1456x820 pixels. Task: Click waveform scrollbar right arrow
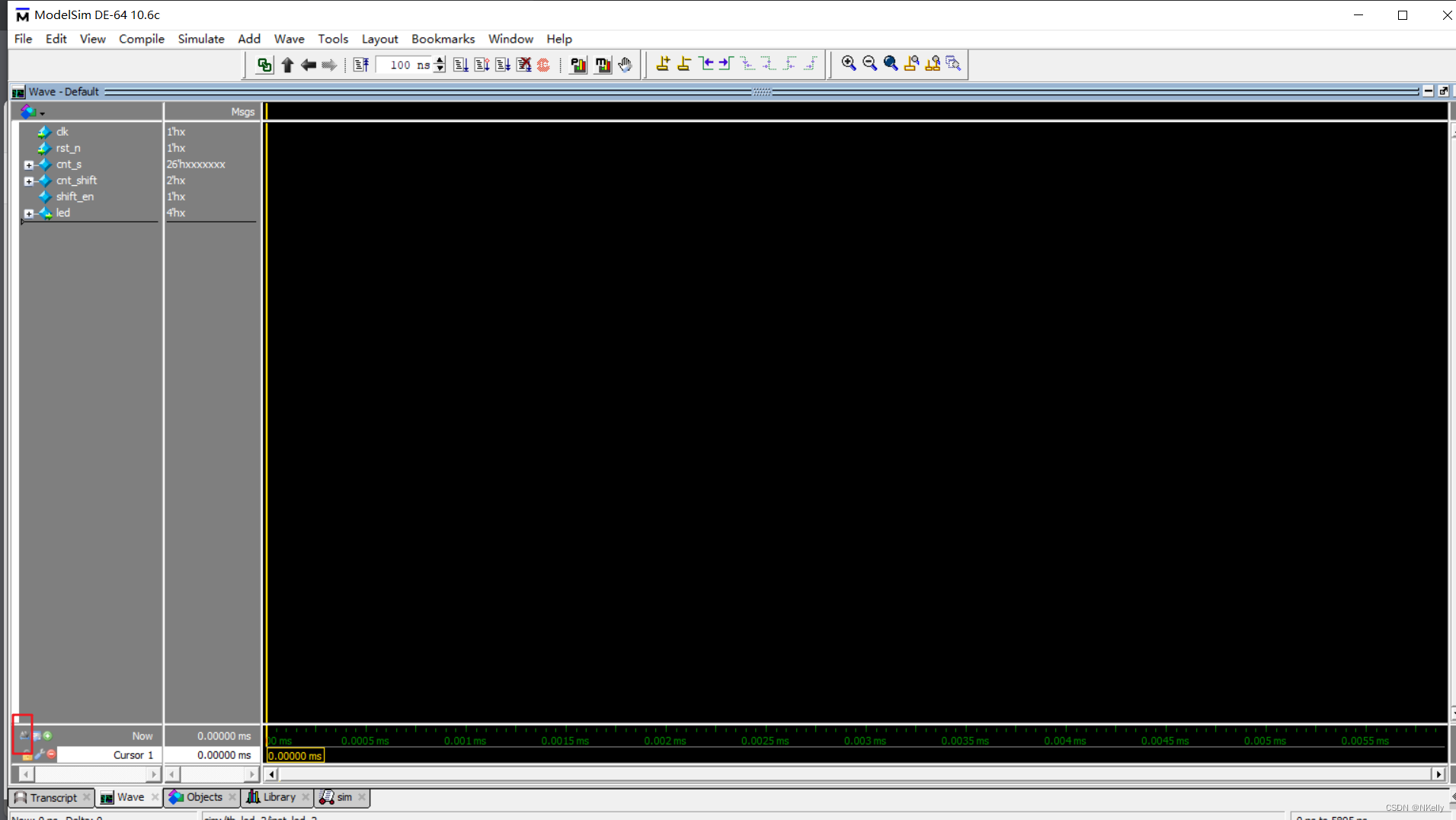coord(1438,774)
